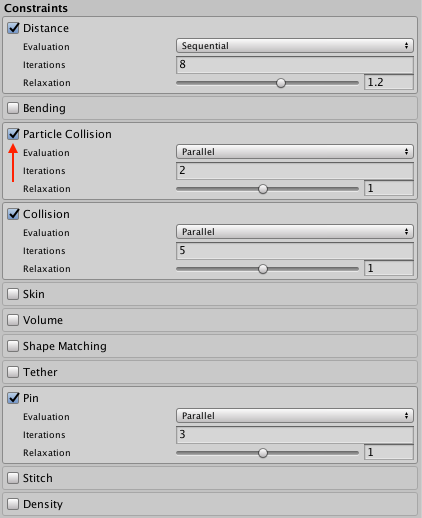Screen dimensions: 422x518
Task: Turn on the Volume constraint
Action: (x=13, y=320)
